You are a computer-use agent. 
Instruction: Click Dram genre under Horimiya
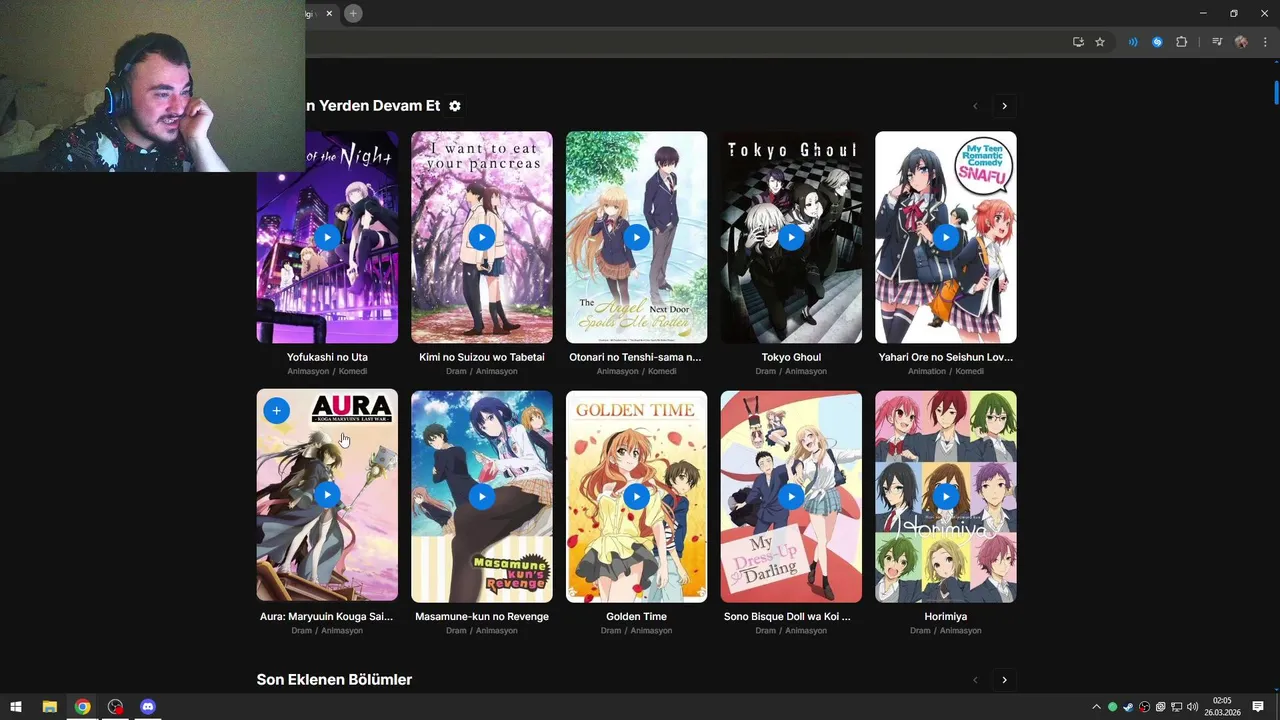click(920, 631)
